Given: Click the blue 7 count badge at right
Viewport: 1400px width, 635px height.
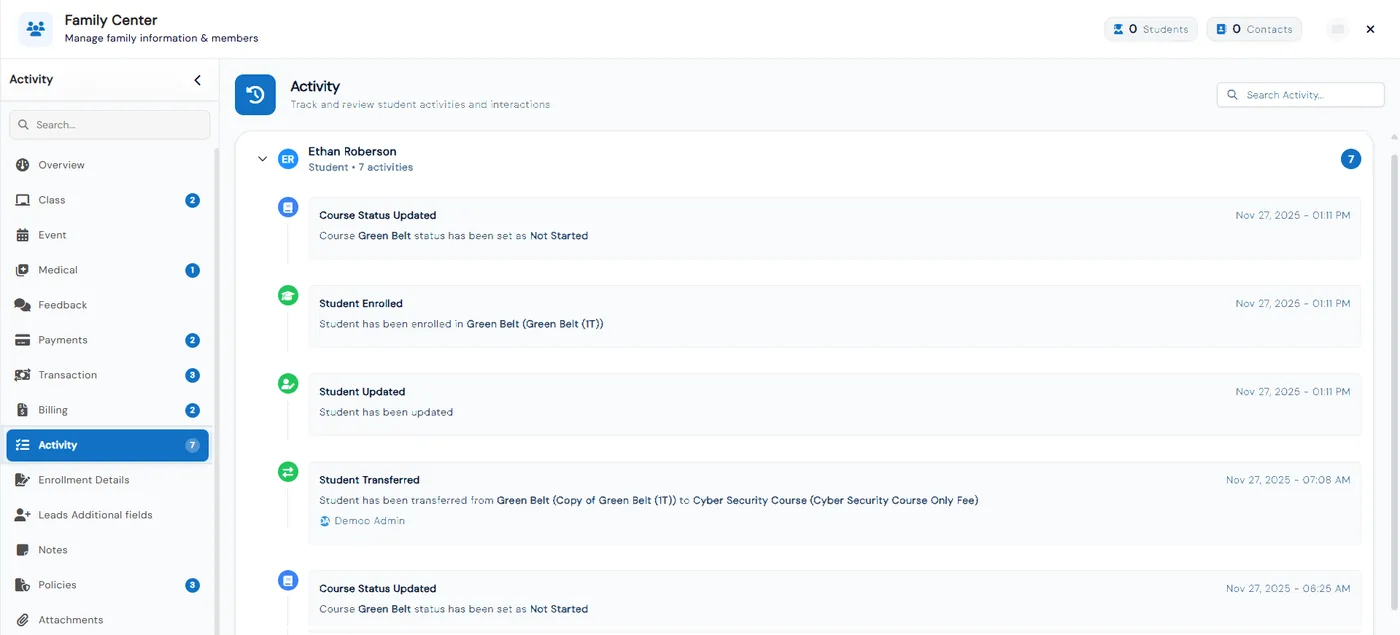Looking at the screenshot, I should point(1350,159).
